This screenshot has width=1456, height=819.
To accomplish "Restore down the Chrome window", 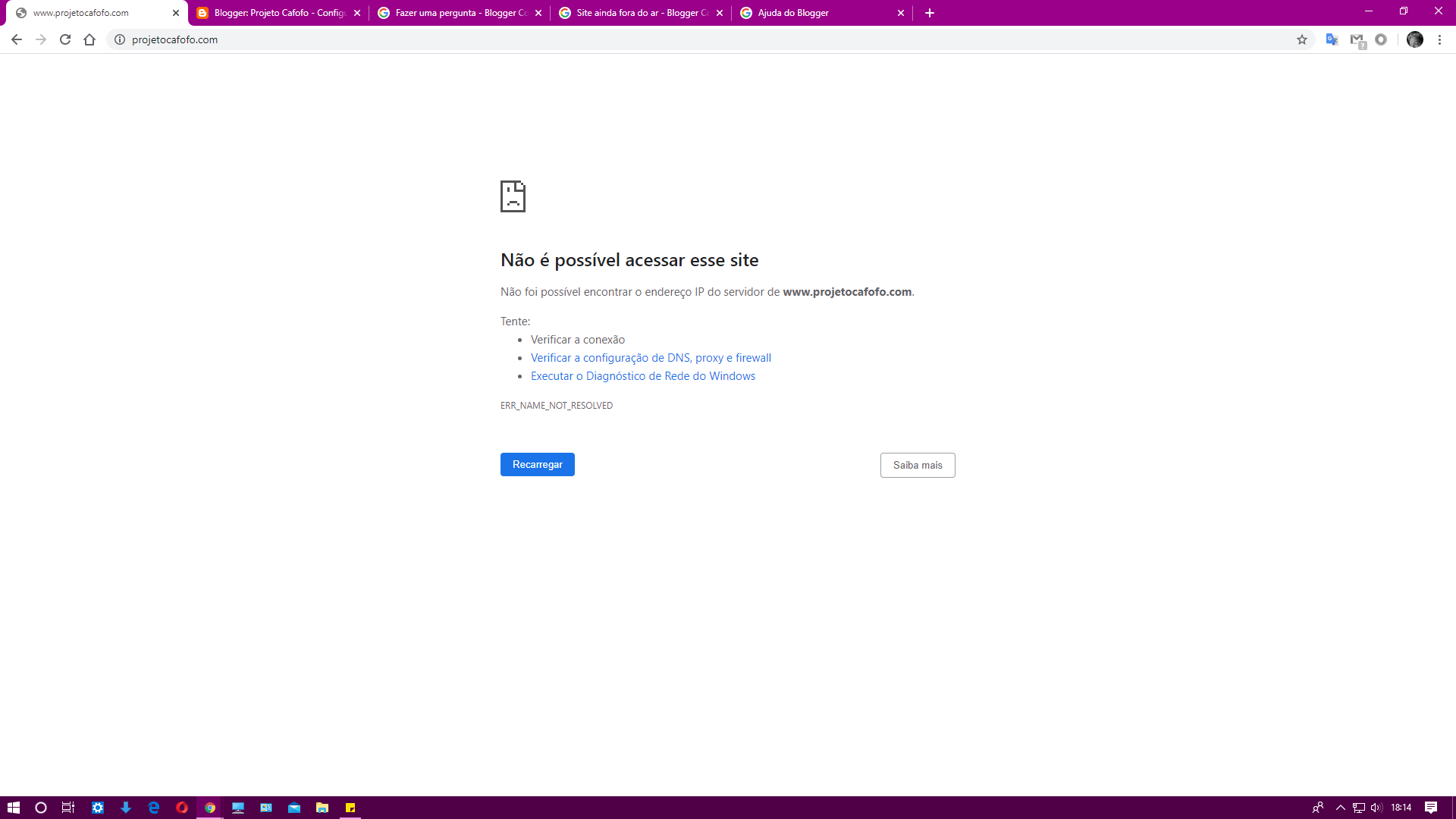I will (x=1404, y=11).
